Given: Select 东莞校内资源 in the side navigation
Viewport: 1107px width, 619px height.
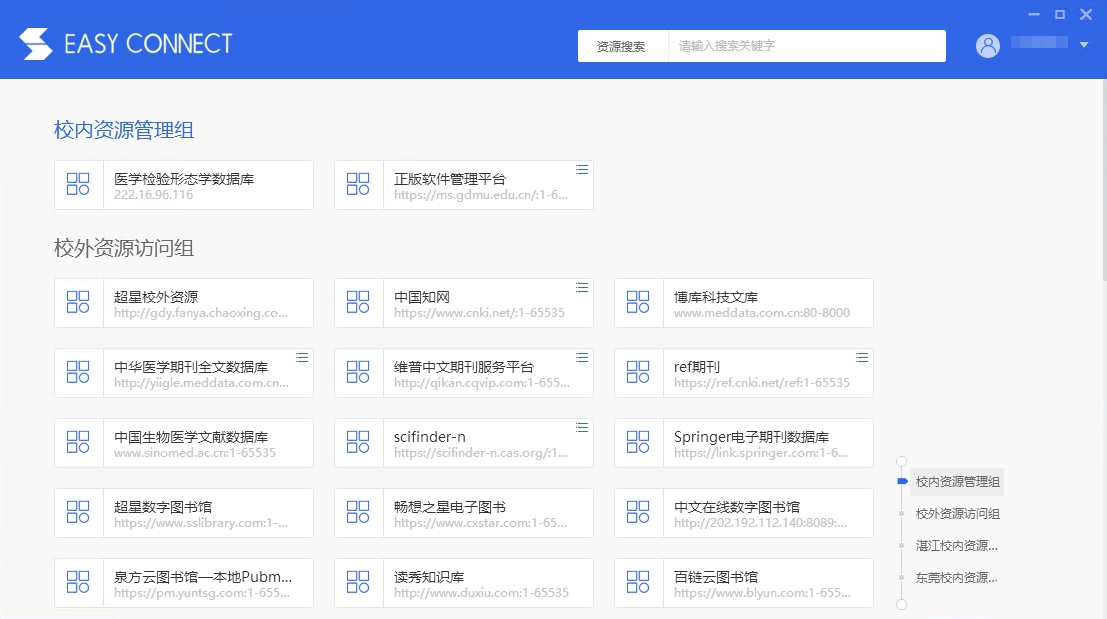Looking at the screenshot, I should [956, 577].
